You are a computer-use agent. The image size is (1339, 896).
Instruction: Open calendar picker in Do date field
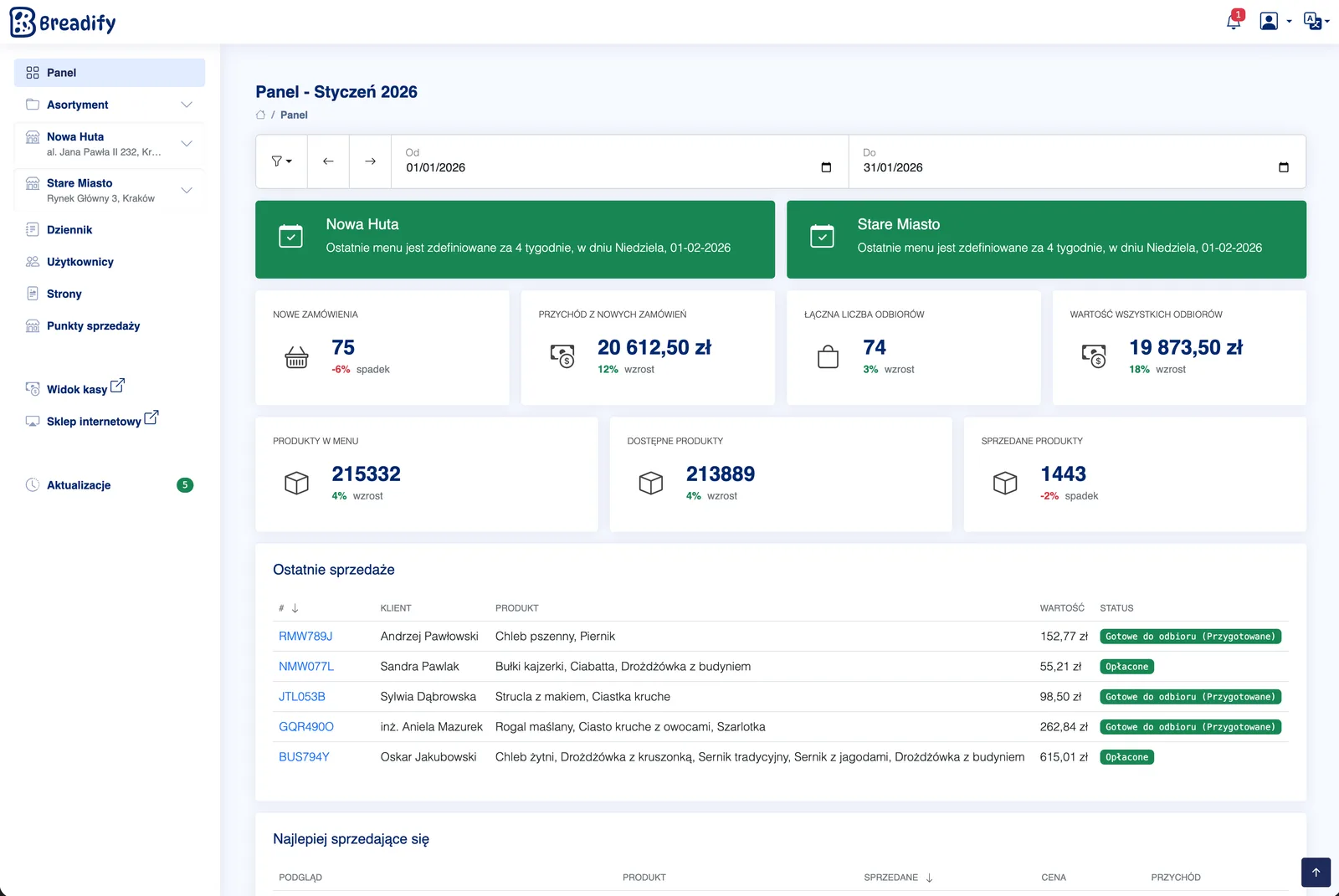click(1284, 167)
